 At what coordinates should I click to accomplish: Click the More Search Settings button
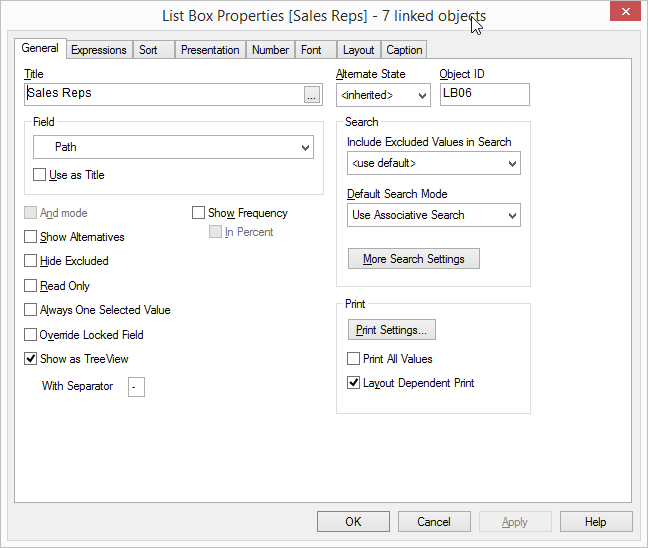tap(413, 259)
